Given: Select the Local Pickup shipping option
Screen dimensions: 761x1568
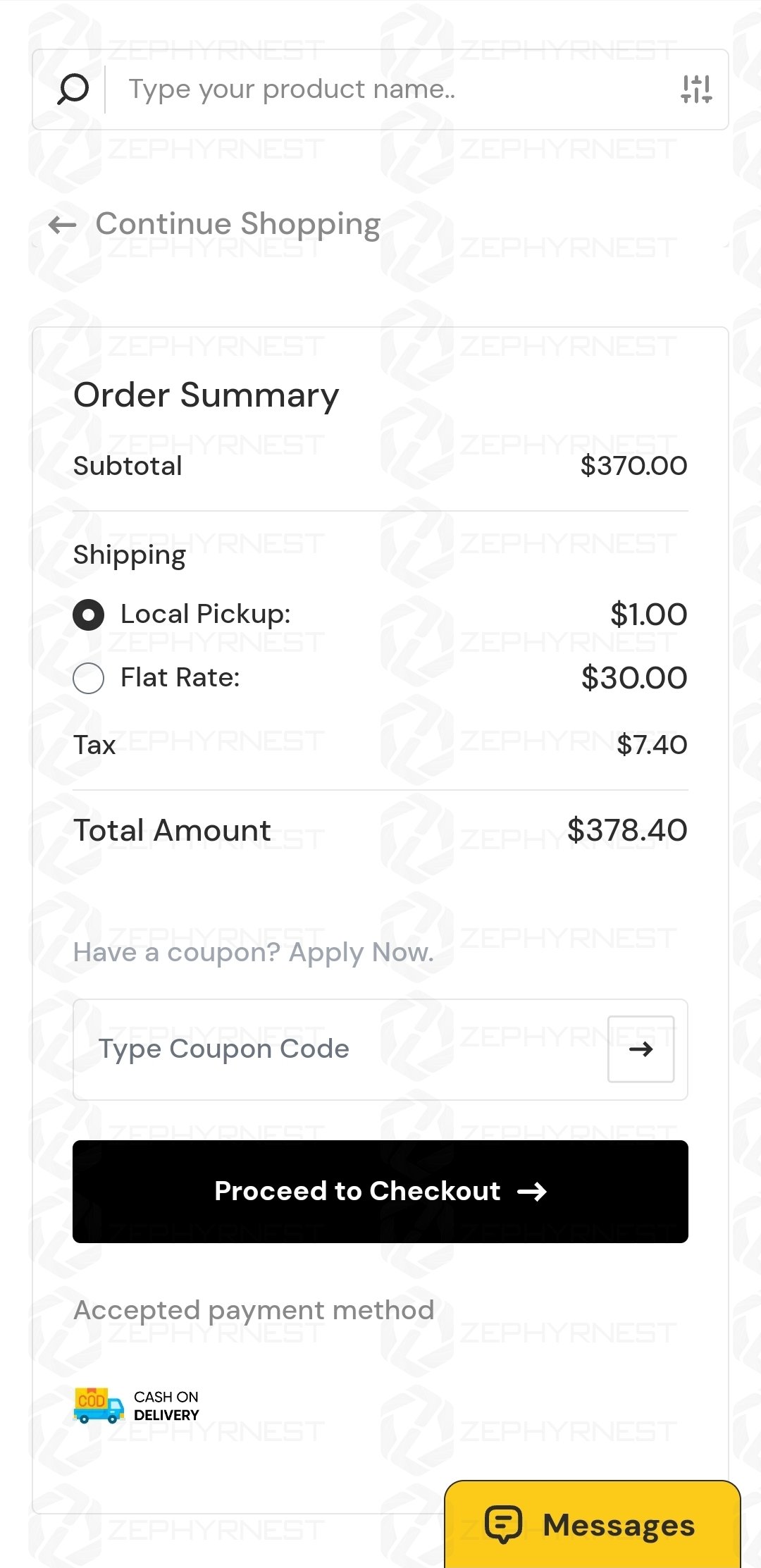Looking at the screenshot, I should (89, 615).
